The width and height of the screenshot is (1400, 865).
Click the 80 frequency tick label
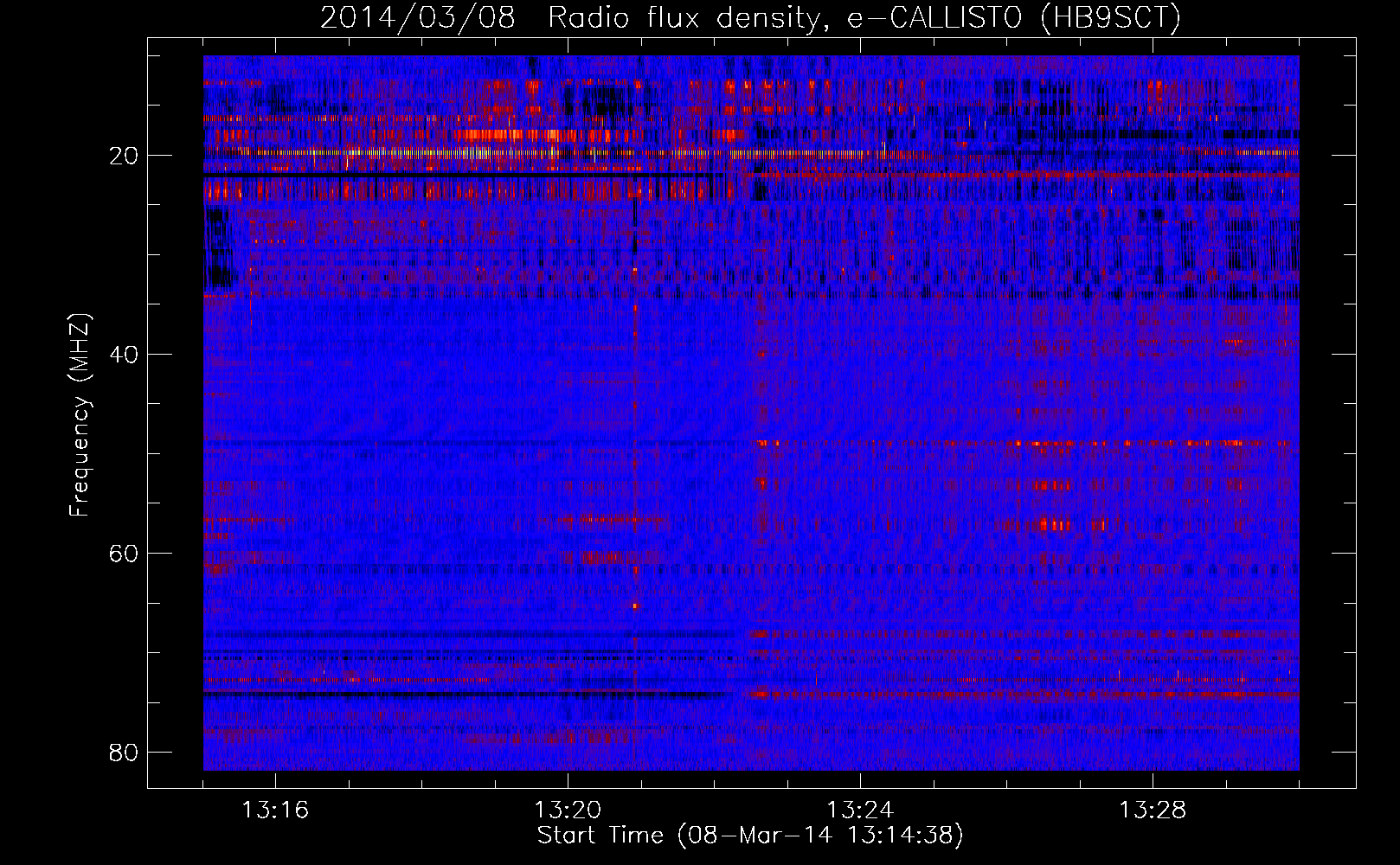[x=124, y=753]
